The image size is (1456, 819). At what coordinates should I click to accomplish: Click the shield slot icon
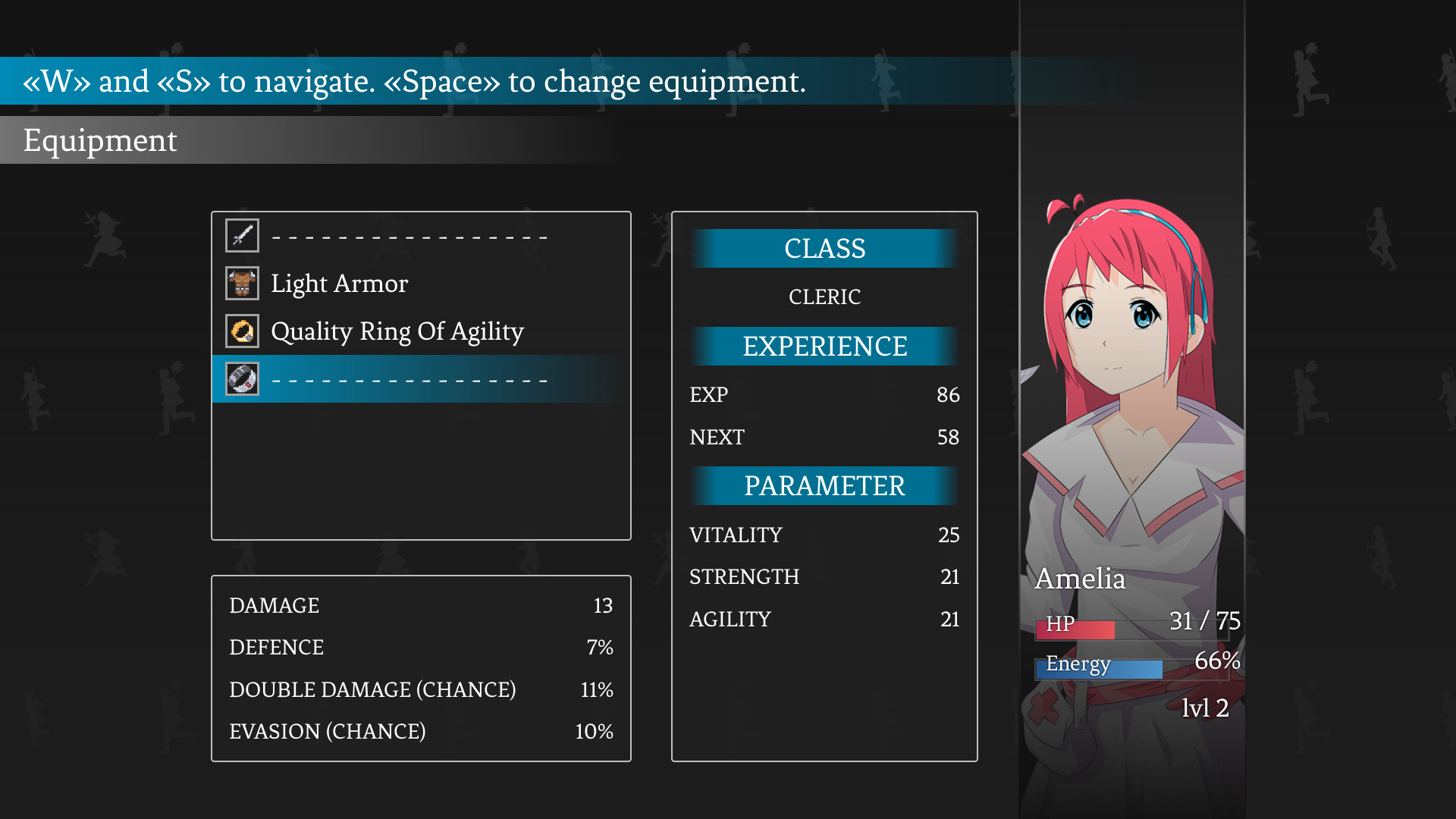(x=242, y=379)
